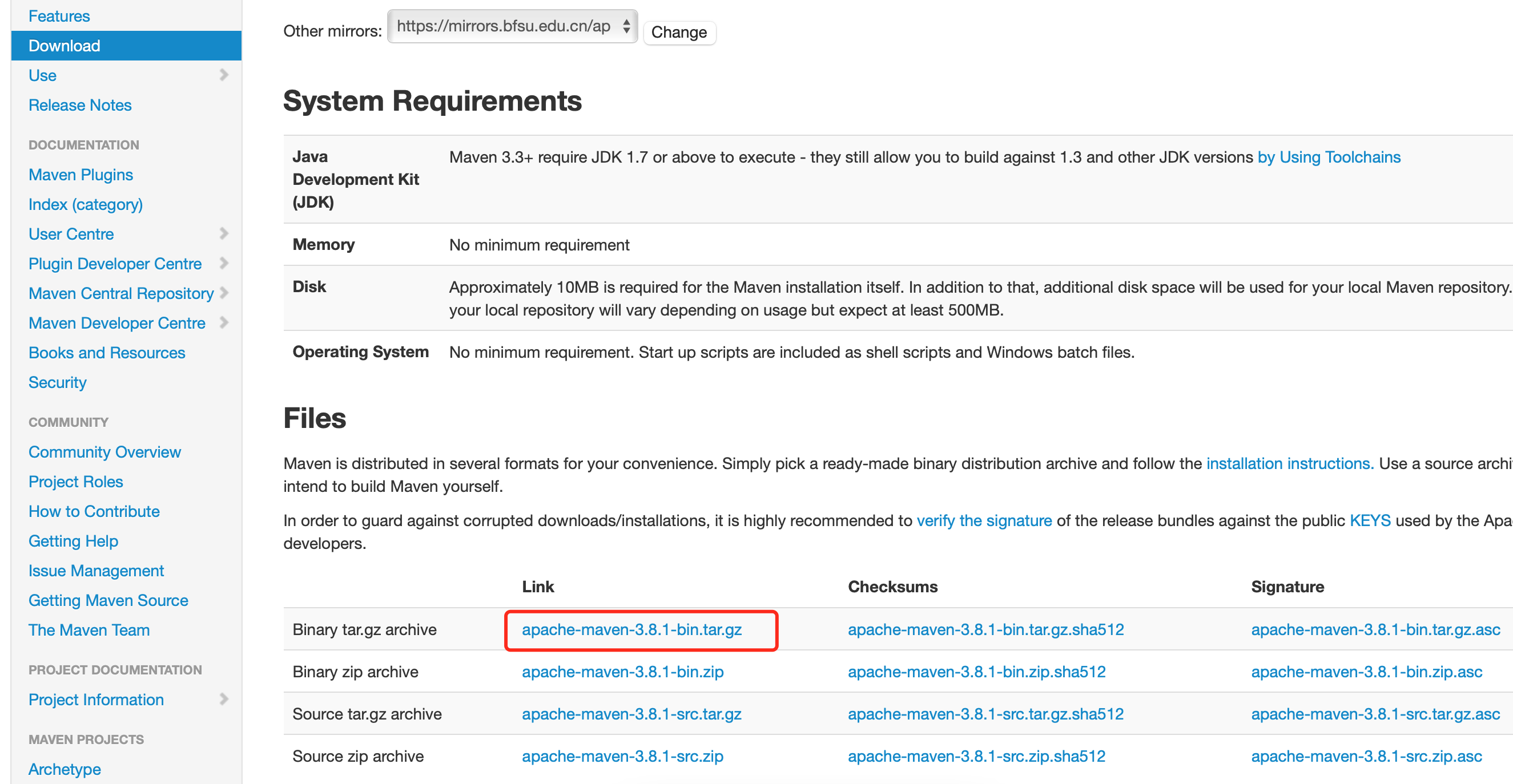Open Getting Maven Source link
The width and height of the screenshot is (1513, 784).
click(x=108, y=600)
